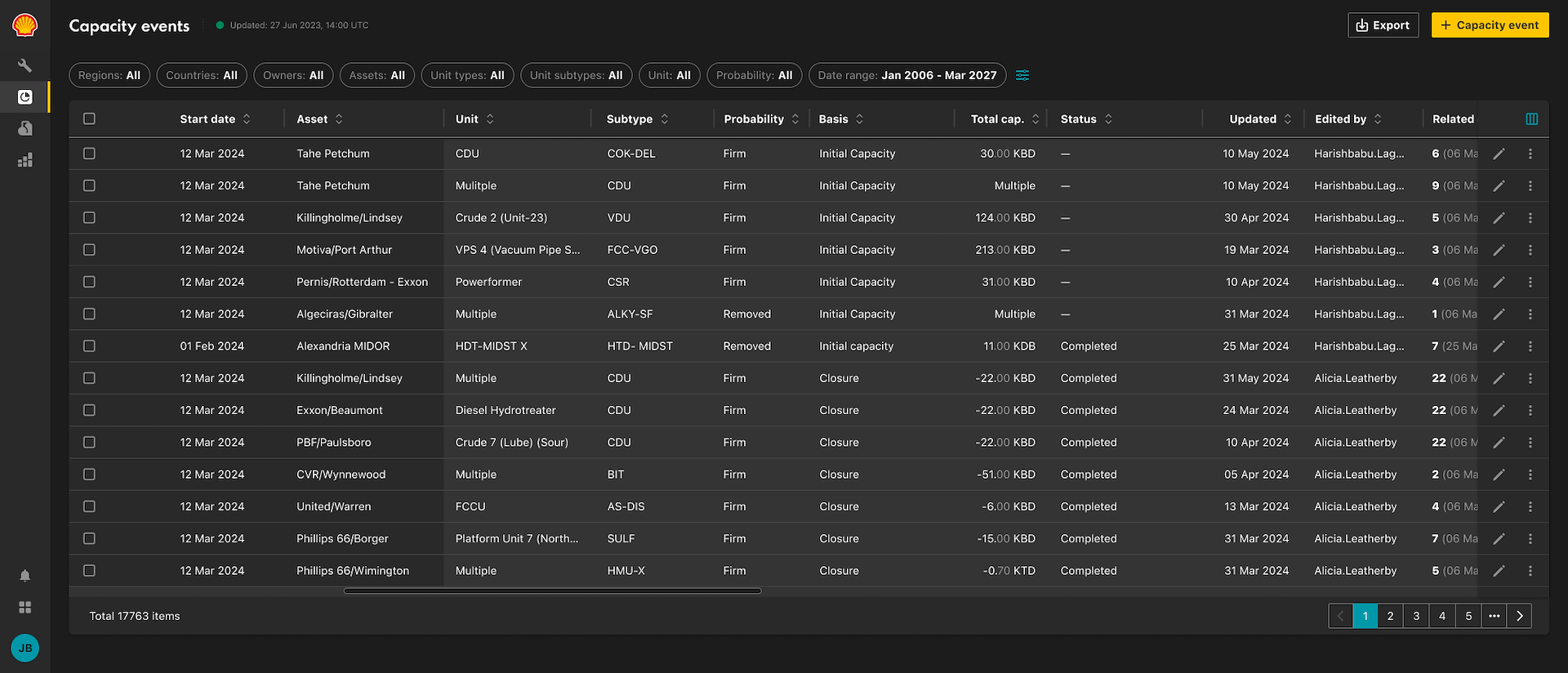Open the Owners: All filter
The width and height of the screenshot is (1568, 673).
293,75
